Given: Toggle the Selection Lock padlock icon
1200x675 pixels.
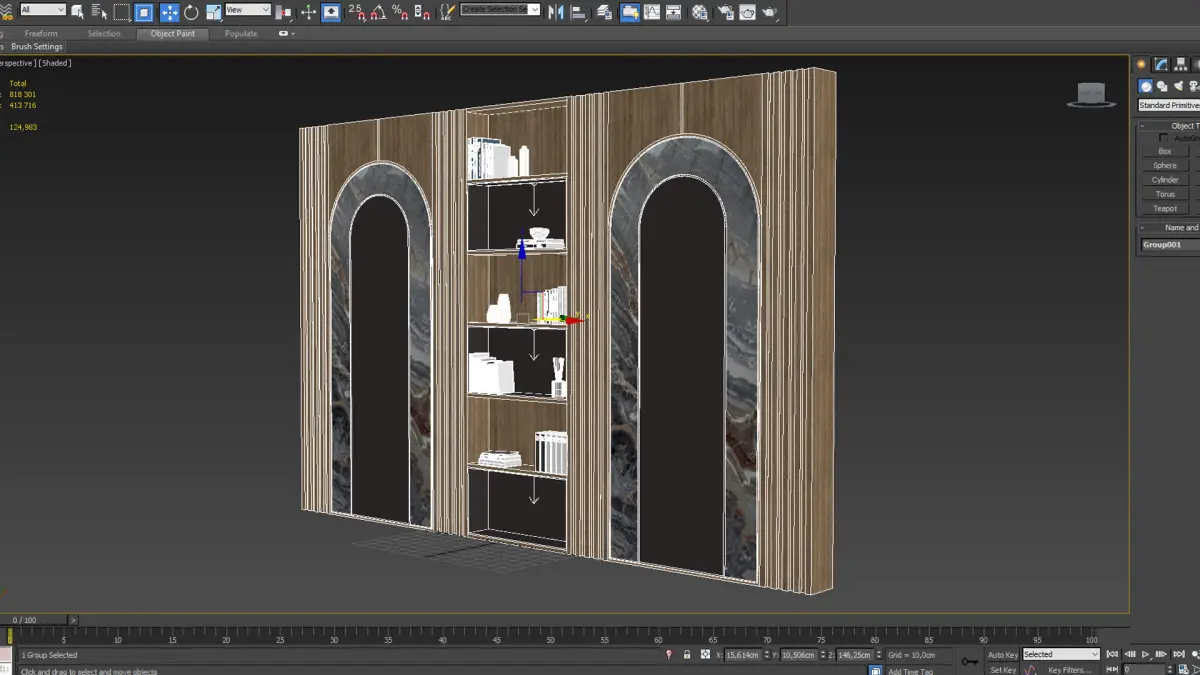Looking at the screenshot, I should click(687, 655).
